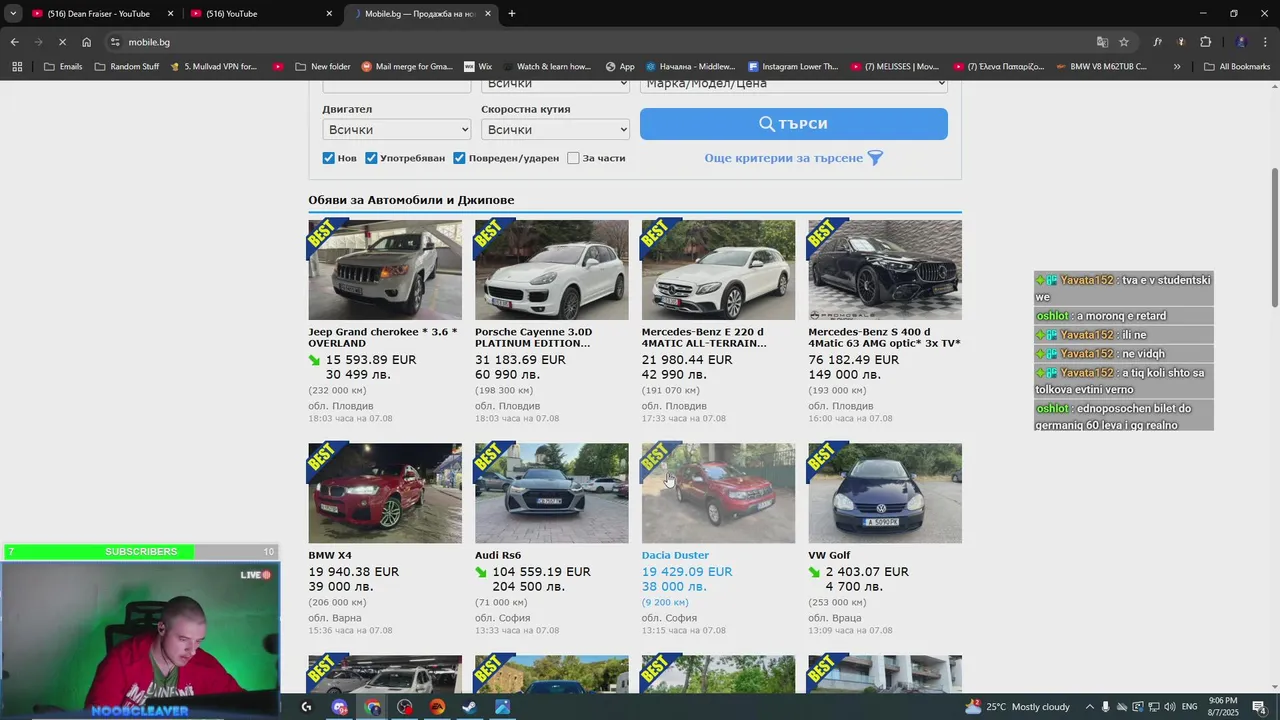The height and width of the screenshot is (720, 1280).
Task: Click the microphone icon in system tray
Action: (x=1105, y=707)
